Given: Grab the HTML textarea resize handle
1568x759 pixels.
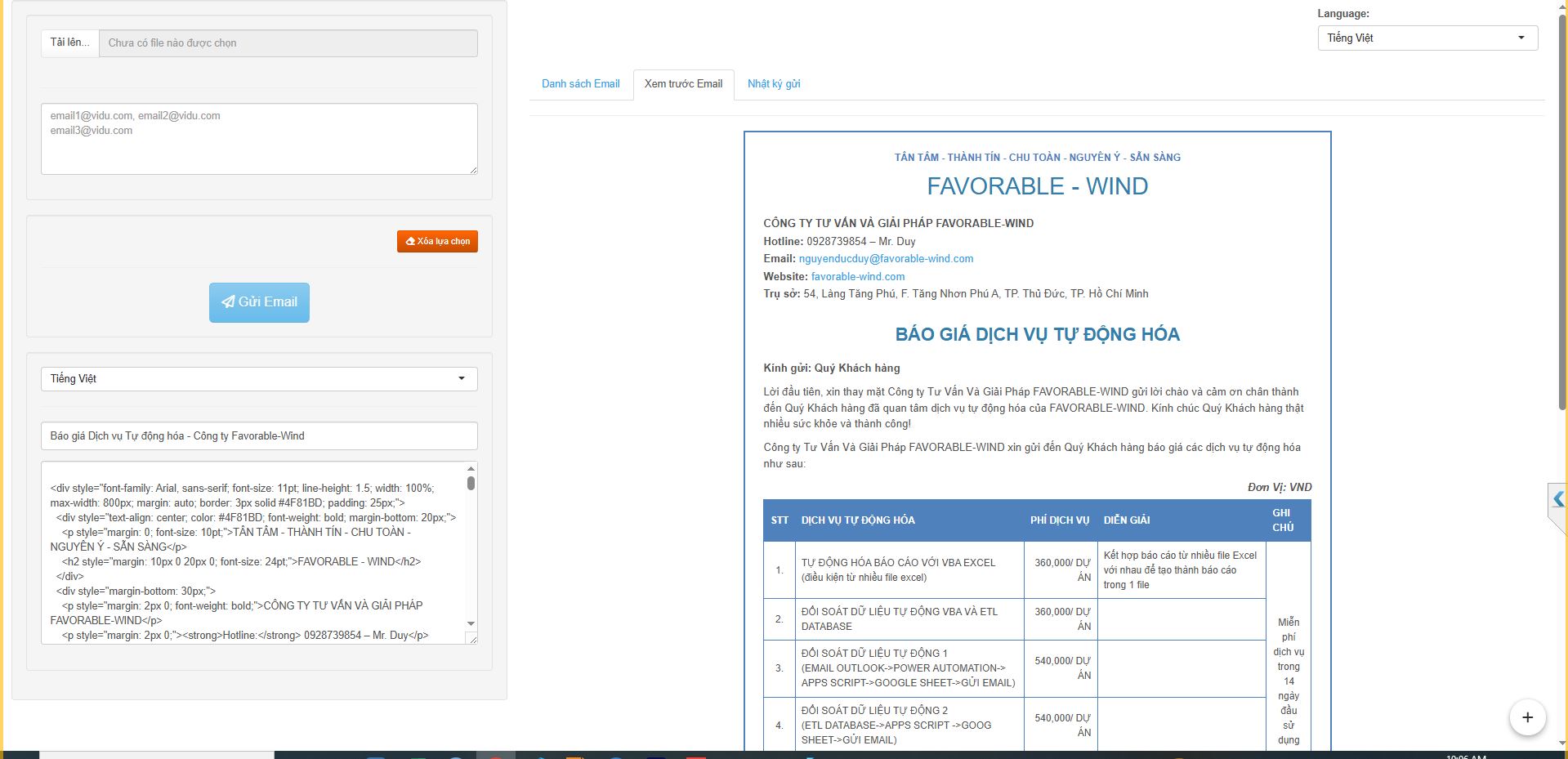Looking at the screenshot, I should click(x=471, y=638).
